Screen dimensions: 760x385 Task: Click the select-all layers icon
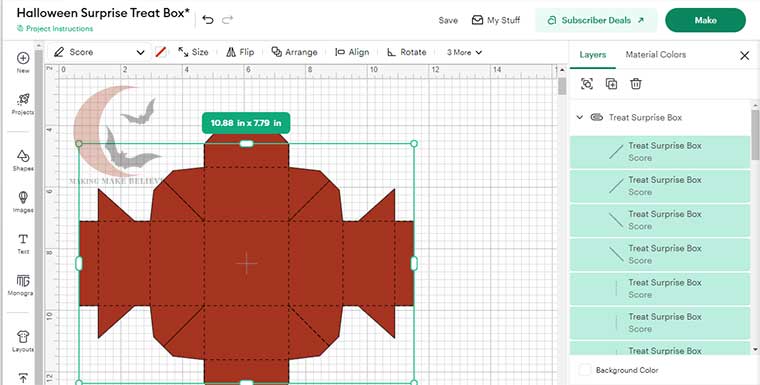[x=586, y=84]
